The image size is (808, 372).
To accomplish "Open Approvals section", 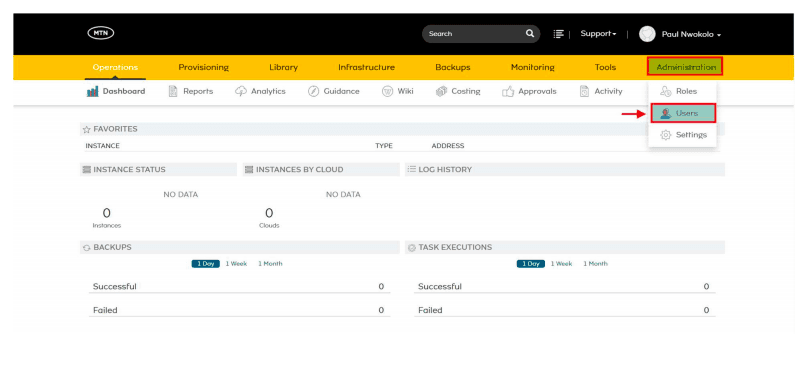I will click(x=529, y=91).
